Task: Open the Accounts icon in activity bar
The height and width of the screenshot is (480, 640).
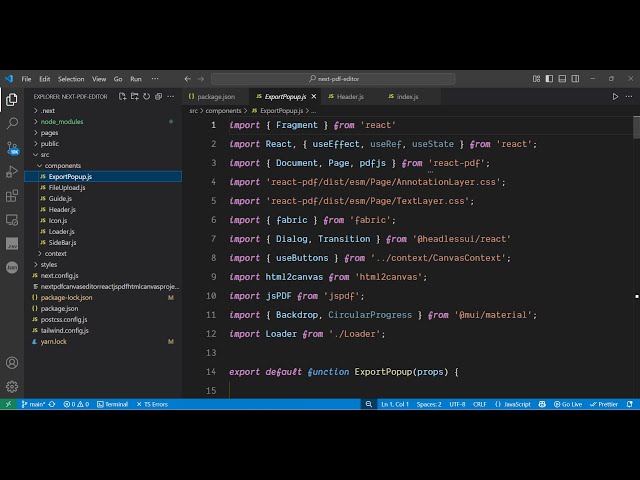Action: click(12, 362)
